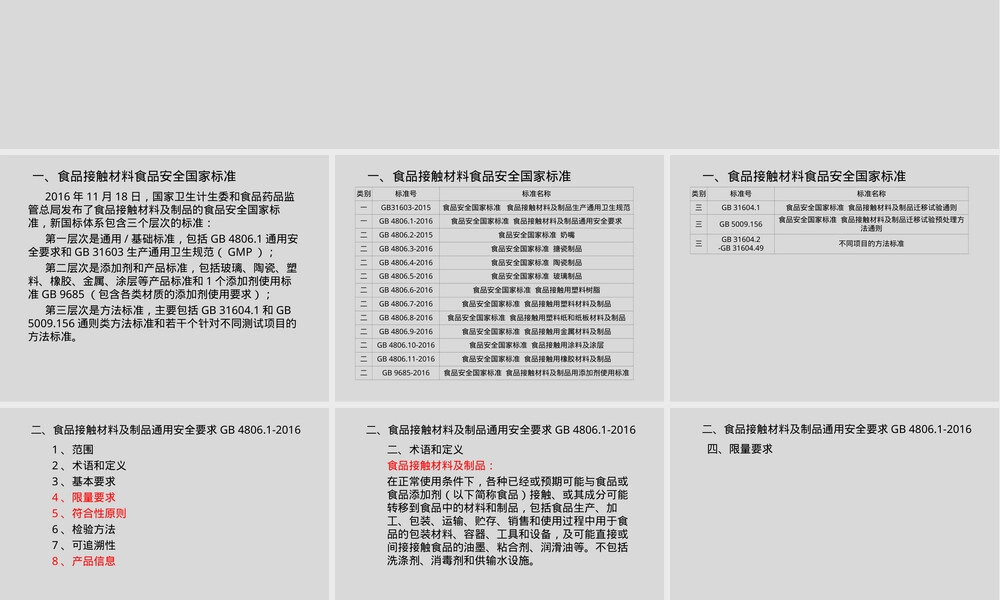
Task: Click table cell 'GB 4806.8-2016'
Action: pyautogui.click(x=406, y=318)
